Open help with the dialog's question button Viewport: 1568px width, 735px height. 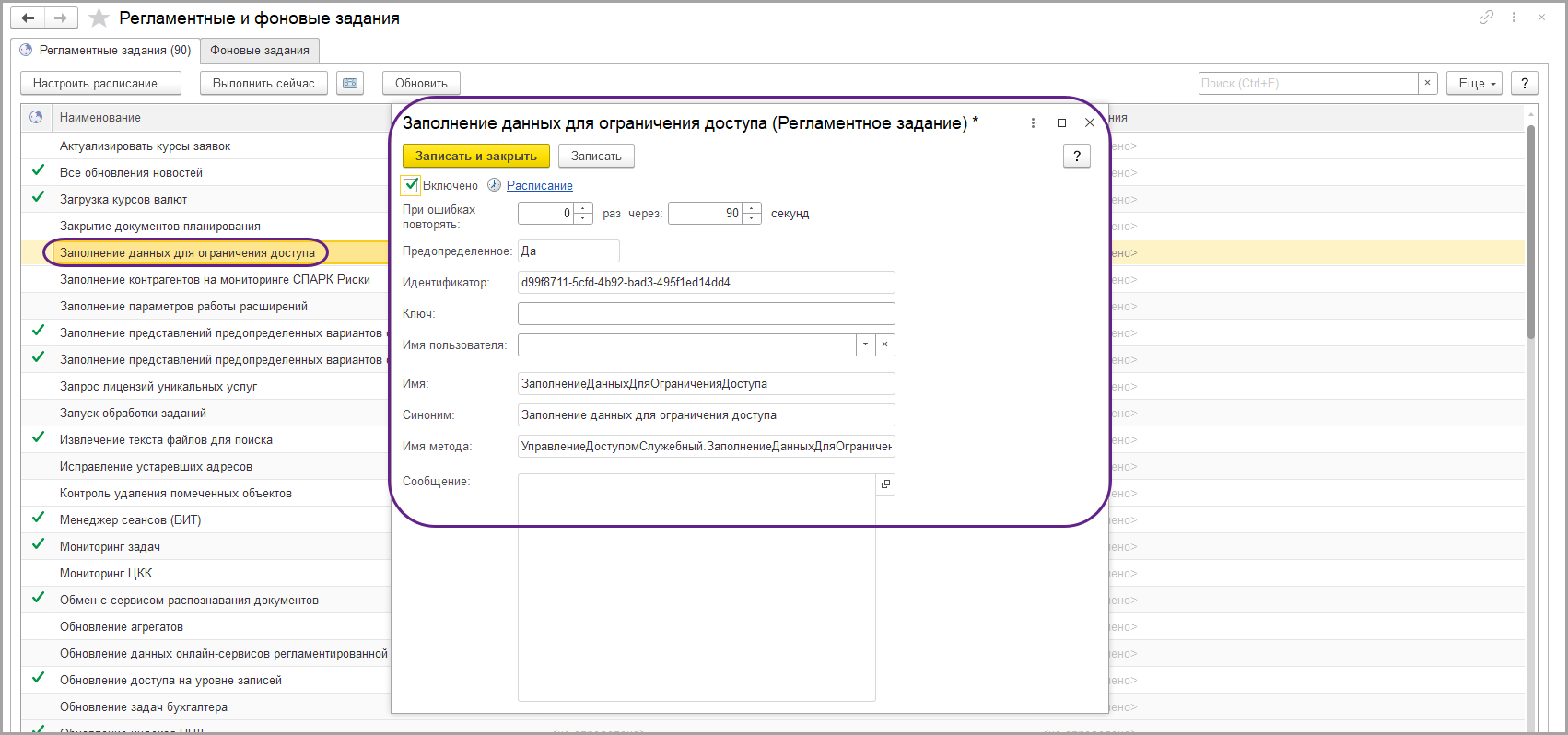(x=1077, y=156)
